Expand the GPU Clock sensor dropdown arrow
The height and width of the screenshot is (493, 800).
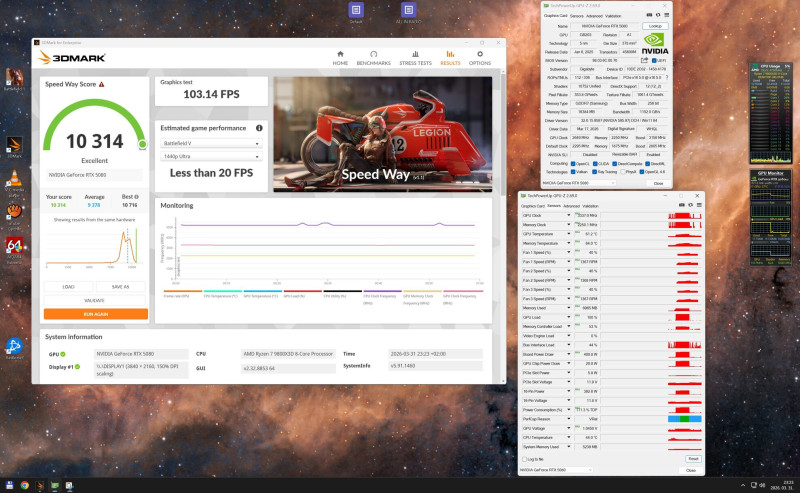[x=568, y=215]
